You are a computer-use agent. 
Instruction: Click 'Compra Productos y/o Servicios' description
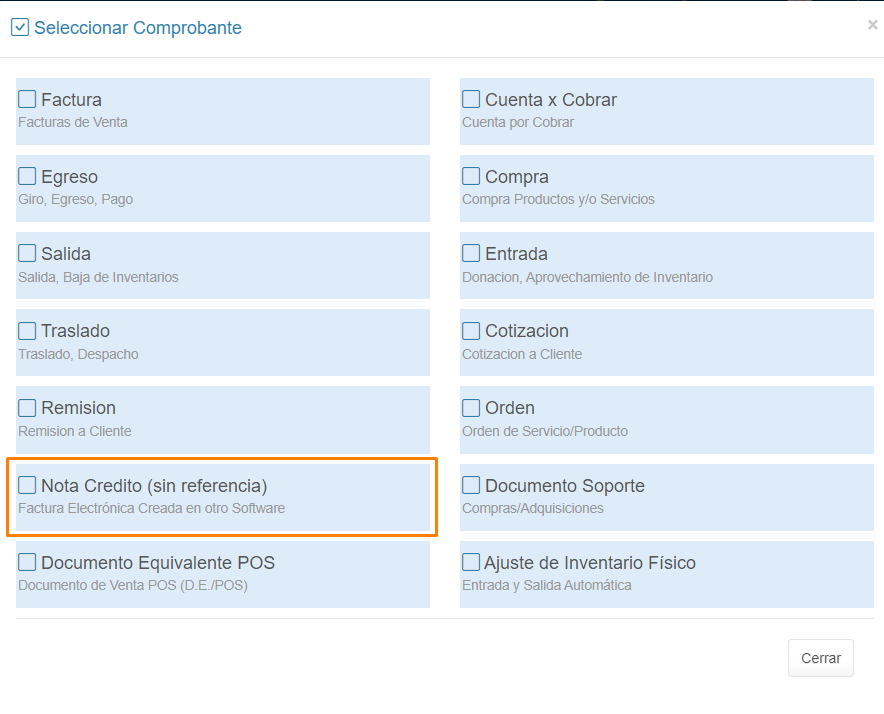pyautogui.click(x=558, y=199)
